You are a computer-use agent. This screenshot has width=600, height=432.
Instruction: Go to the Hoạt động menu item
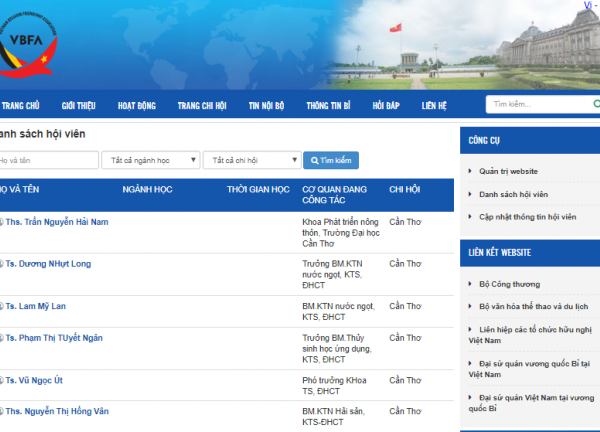click(137, 105)
